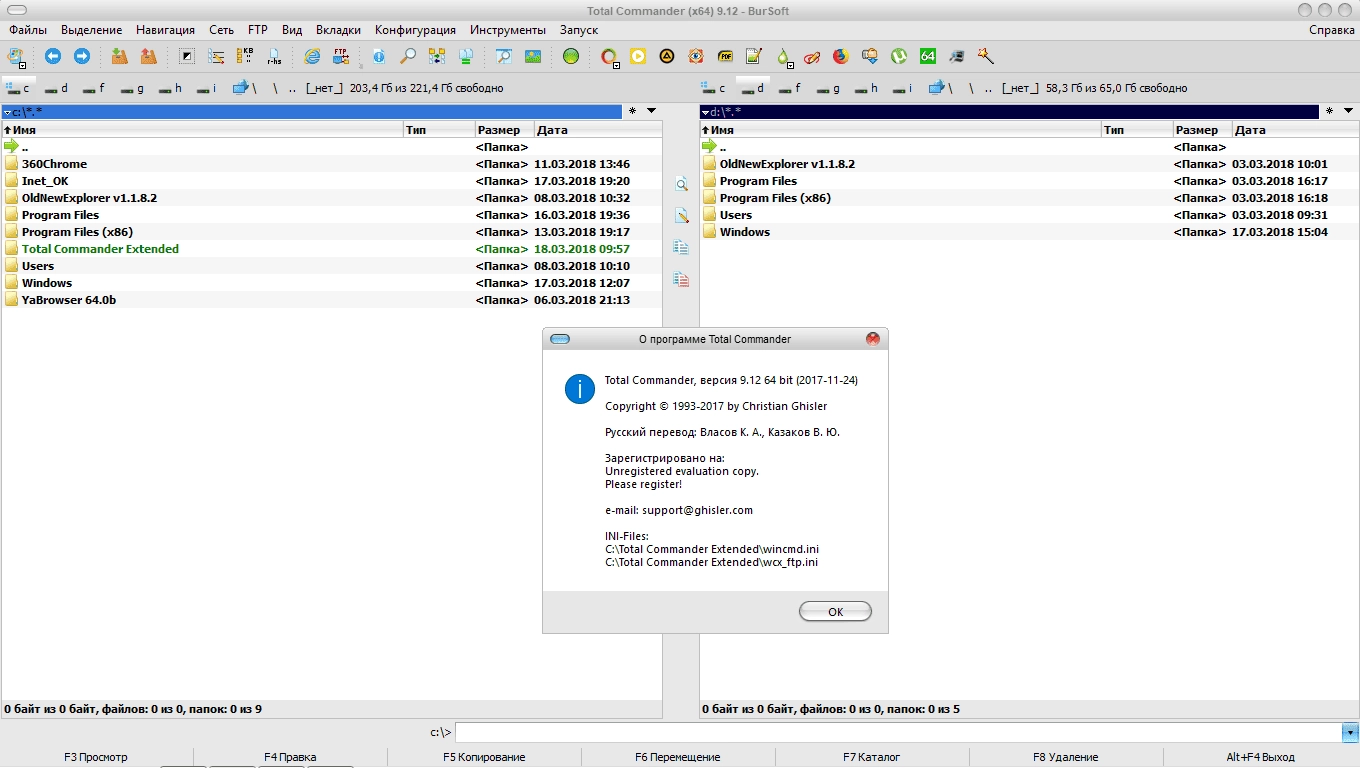Click the magnifier Search files toolbar icon
Viewport: 1360px width, 768px height.
click(408, 57)
